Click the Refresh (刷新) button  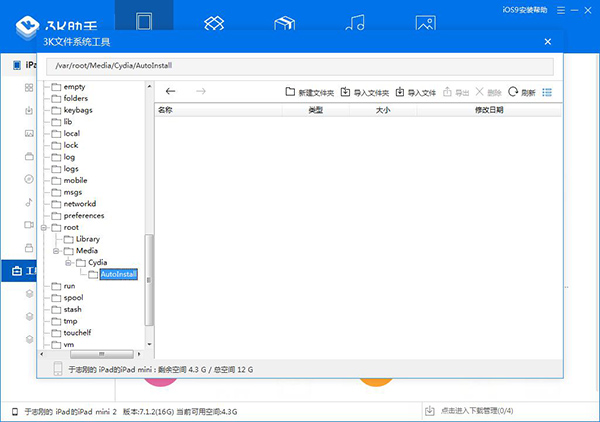521,92
